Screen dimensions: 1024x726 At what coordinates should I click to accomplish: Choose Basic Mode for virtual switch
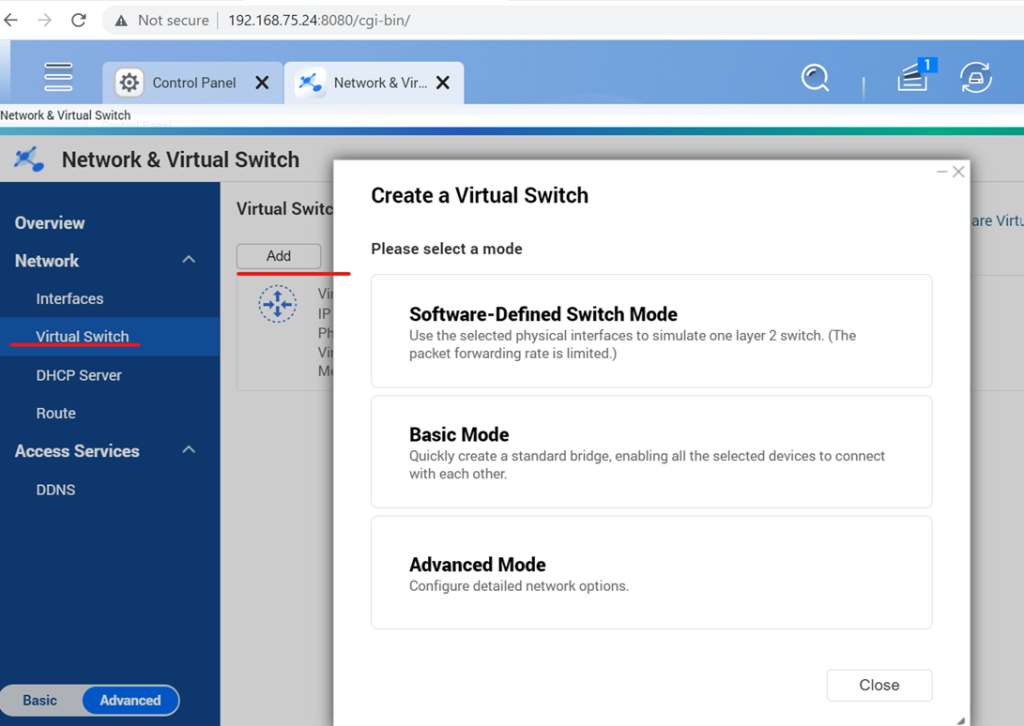coord(651,452)
